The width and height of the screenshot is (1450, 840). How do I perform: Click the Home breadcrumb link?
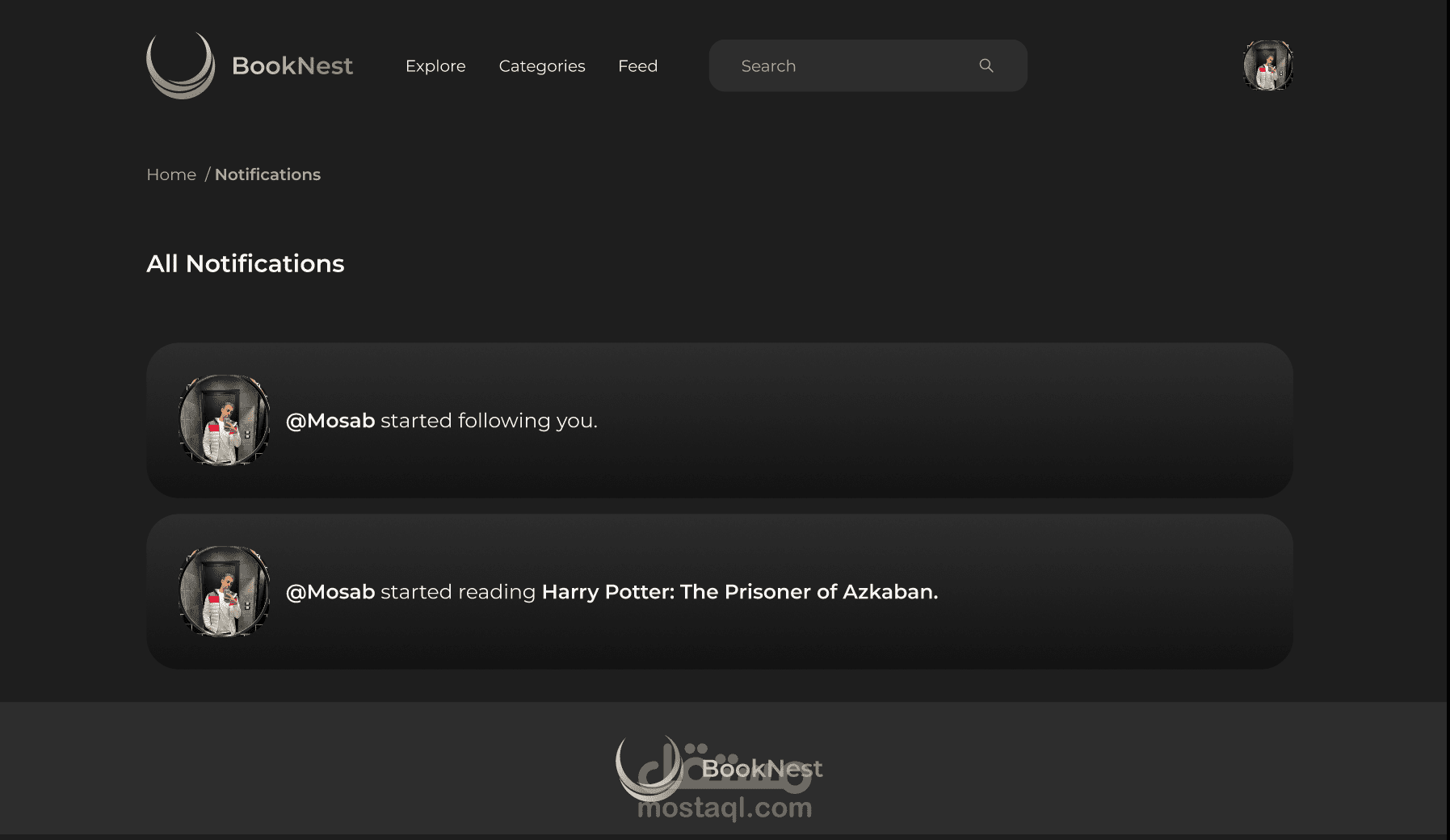(x=171, y=174)
